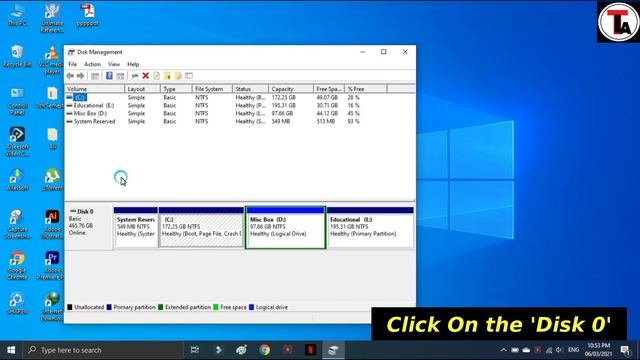Image resolution: width=640 pixels, height=360 pixels.
Task: Open the File menu
Action: pyautogui.click(x=73, y=64)
